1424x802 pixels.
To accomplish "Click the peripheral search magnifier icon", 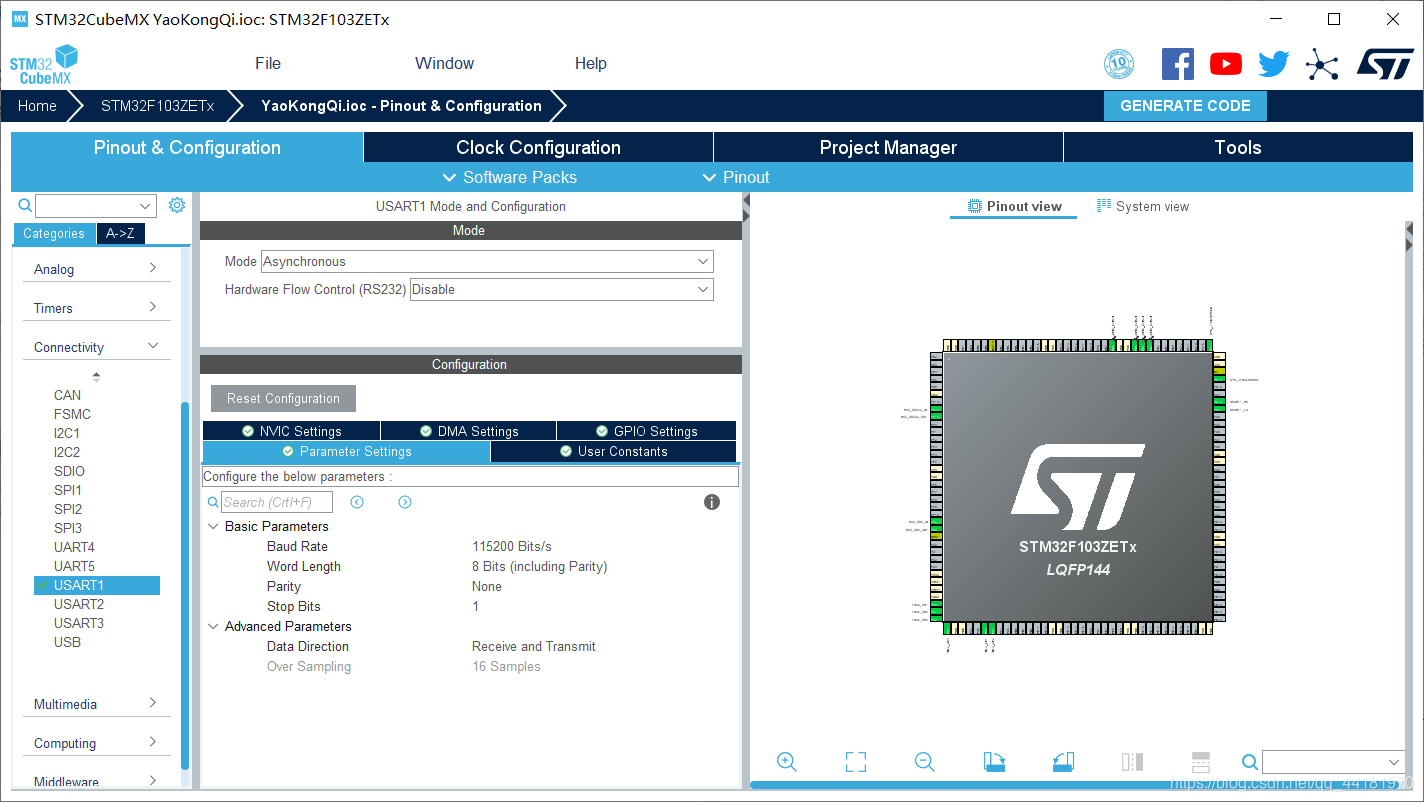I will (x=26, y=205).
